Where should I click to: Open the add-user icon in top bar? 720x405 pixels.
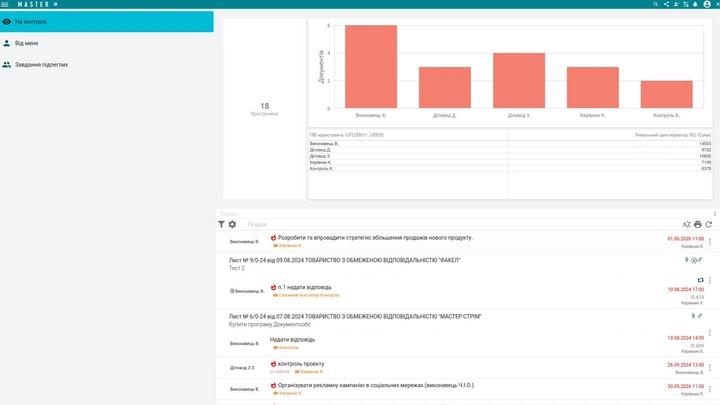(x=676, y=4)
